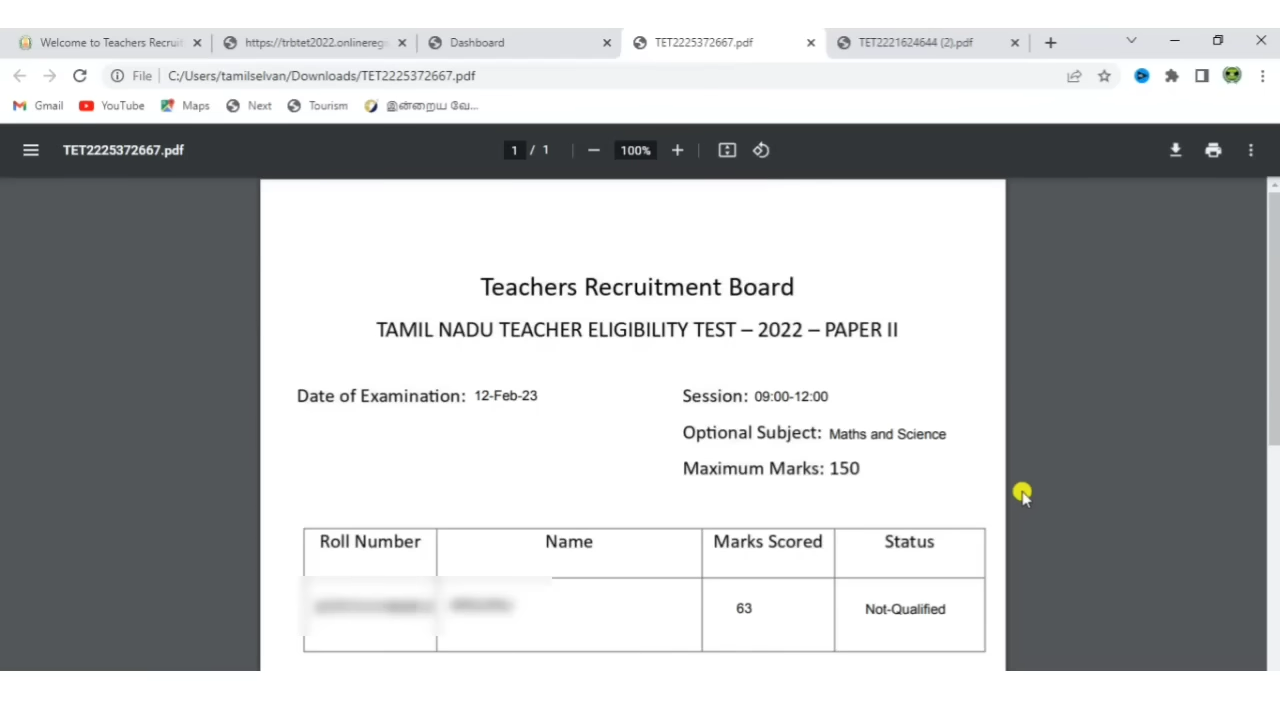The height and width of the screenshot is (720, 1280).
Task: Click the Status column header
Action: (x=909, y=542)
